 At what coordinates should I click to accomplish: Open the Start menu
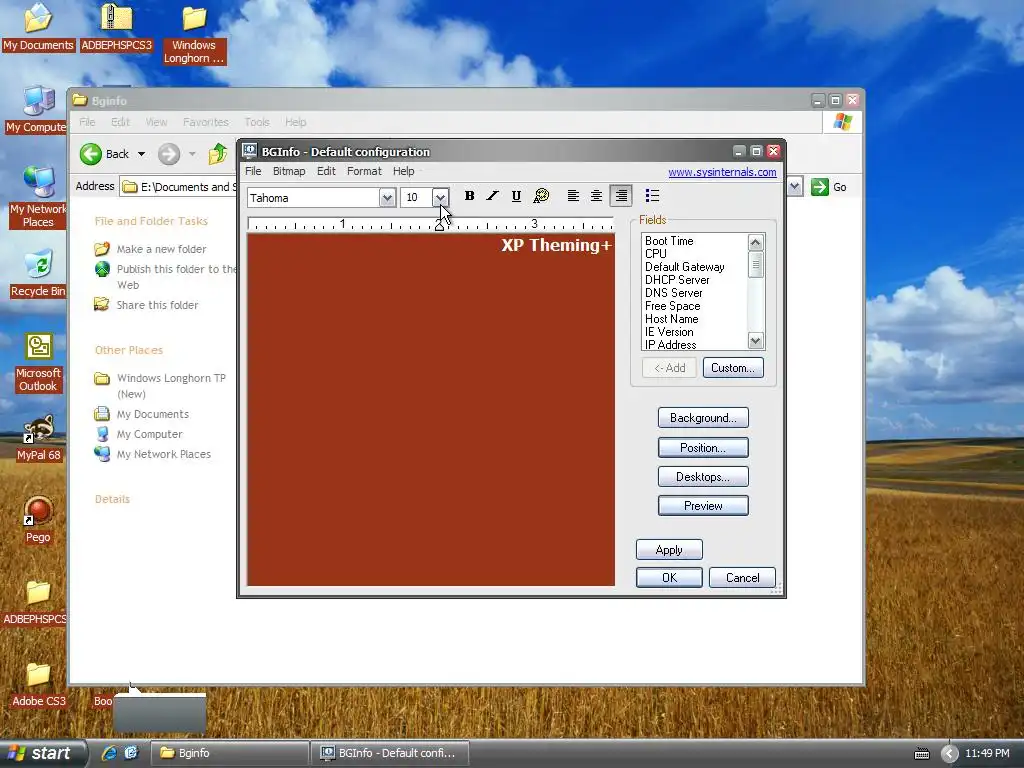click(x=42, y=753)
